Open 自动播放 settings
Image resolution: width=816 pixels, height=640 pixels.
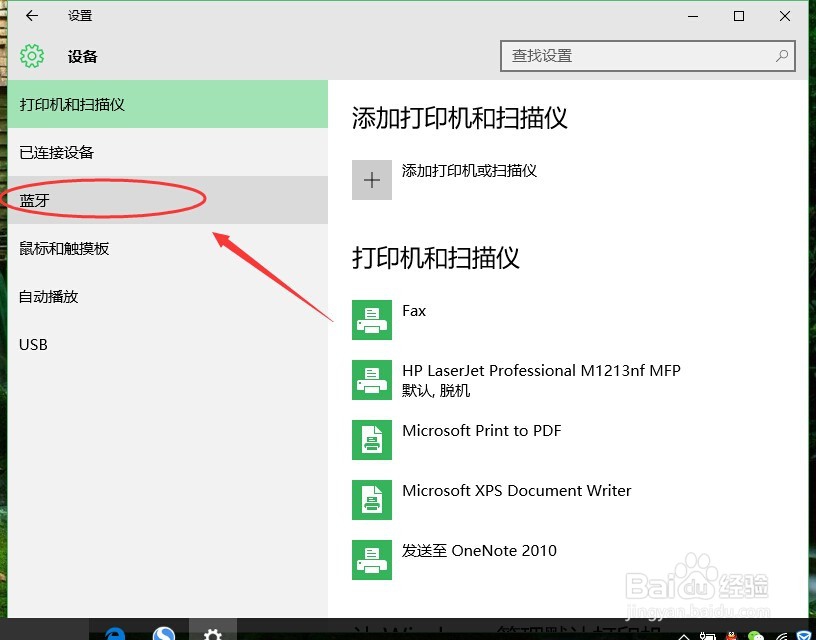point(168,296)
